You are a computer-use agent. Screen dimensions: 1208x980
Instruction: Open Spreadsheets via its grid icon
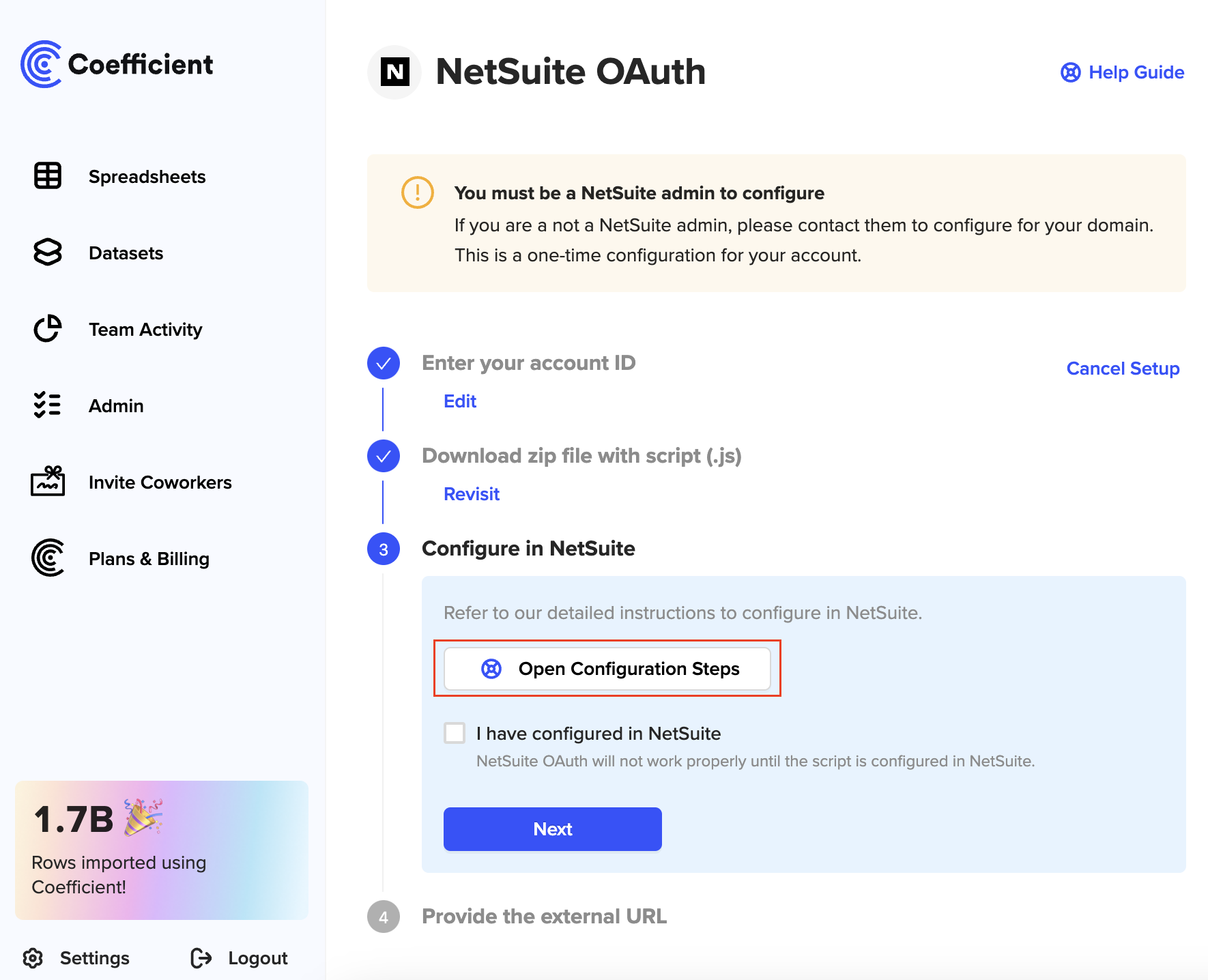[48, 176]
